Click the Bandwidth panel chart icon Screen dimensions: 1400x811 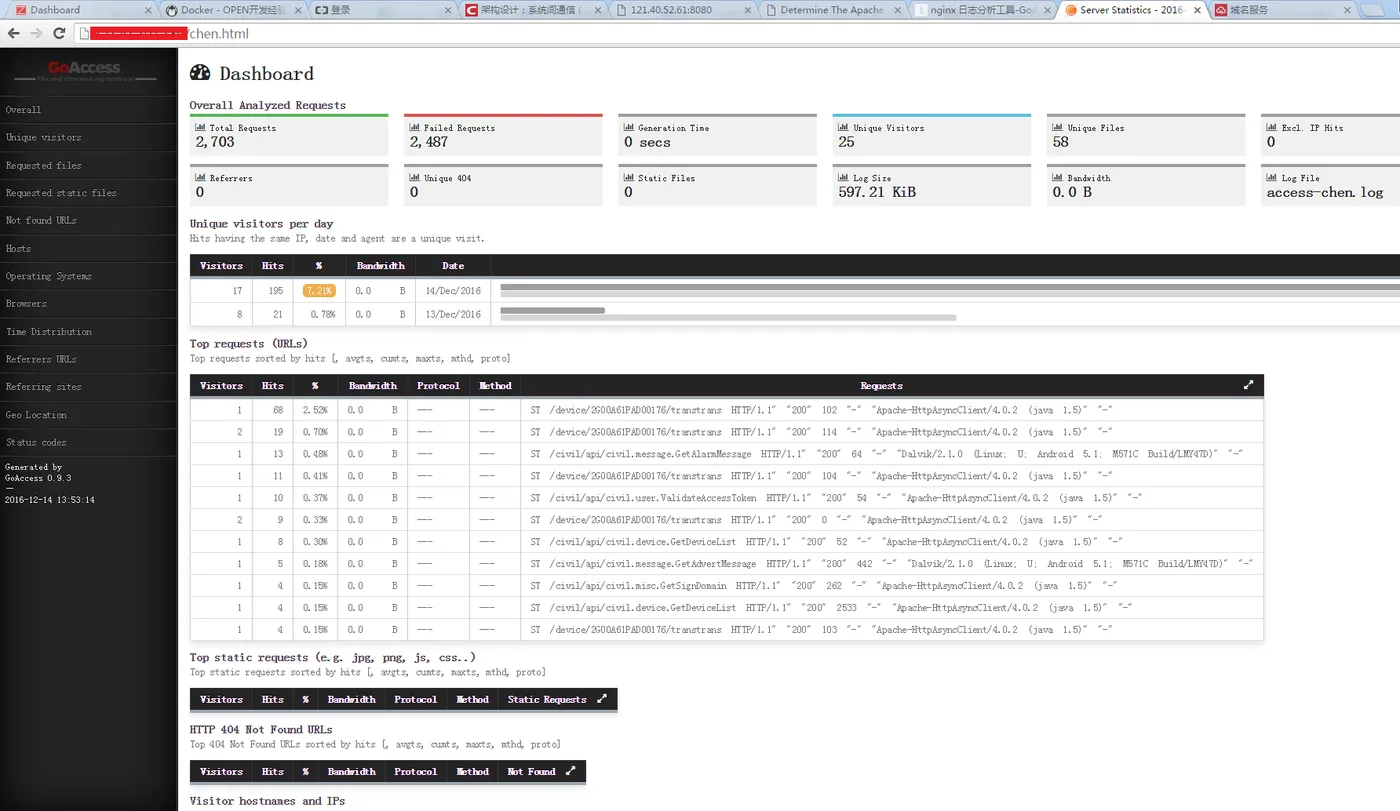[x=1058, y=178]
